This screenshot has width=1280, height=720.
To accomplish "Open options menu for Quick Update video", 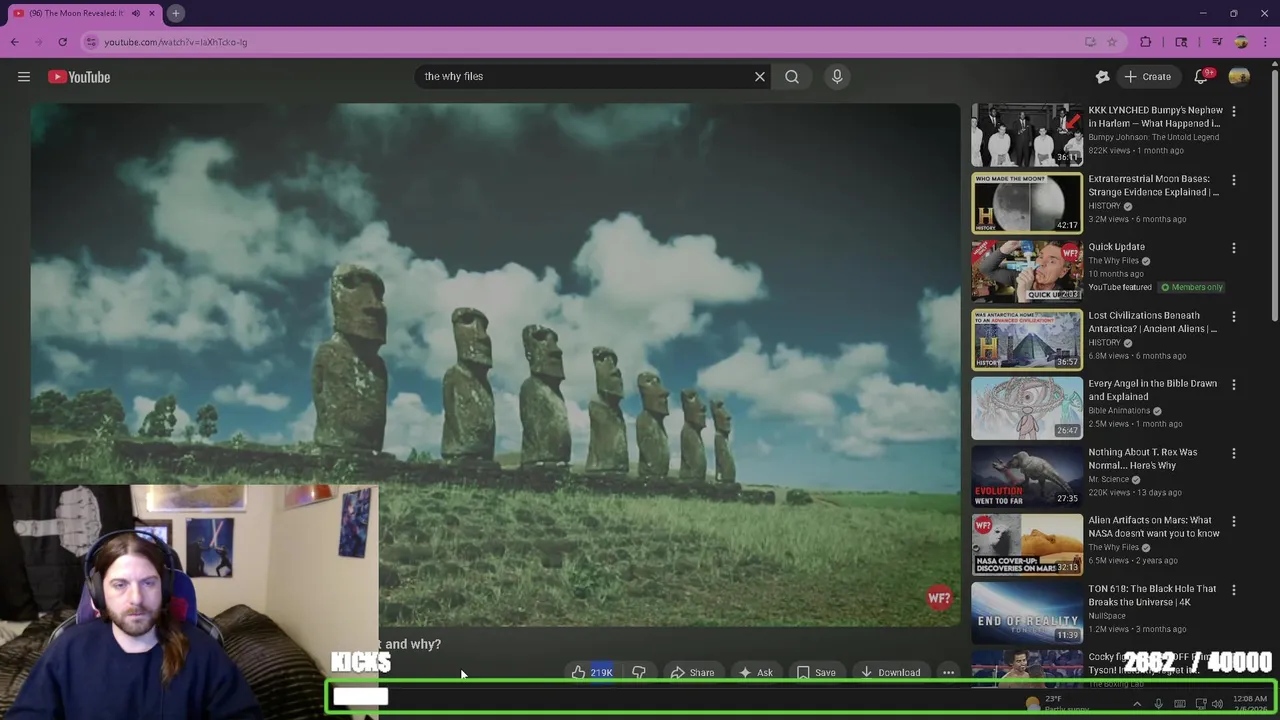I will pyautogui.click(x=1233, y=248).
